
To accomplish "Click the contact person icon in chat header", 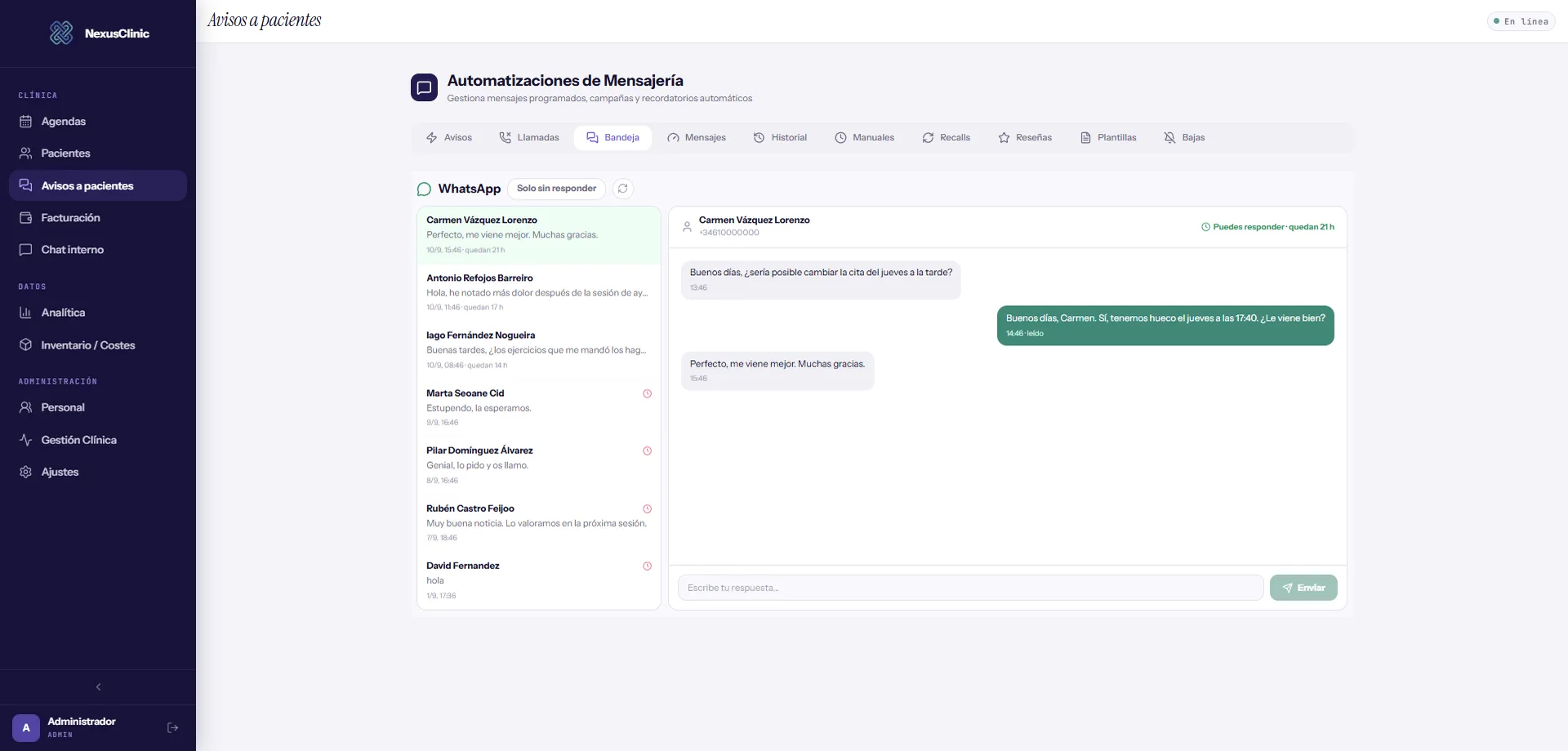I will click(x=687, y=226).
